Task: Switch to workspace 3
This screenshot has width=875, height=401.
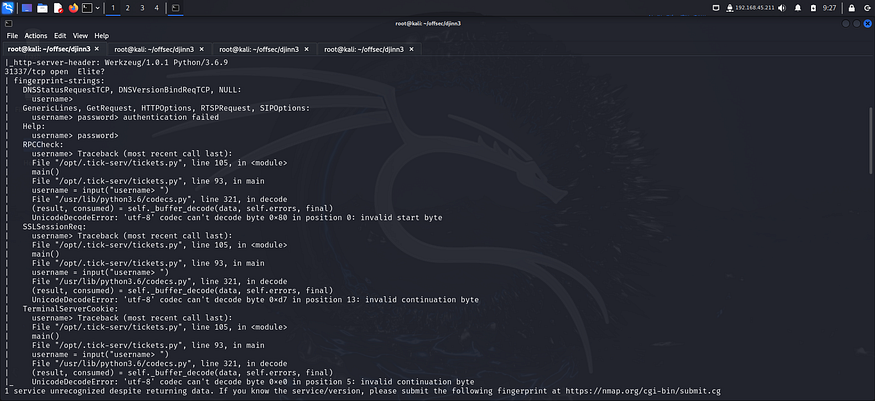Action: pos(142,8)
